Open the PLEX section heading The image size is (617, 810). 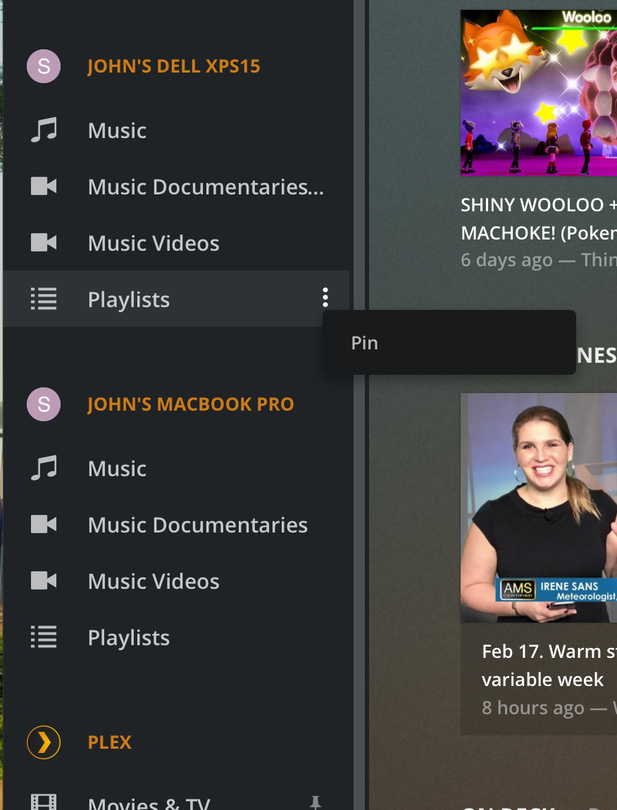[110, 742]
